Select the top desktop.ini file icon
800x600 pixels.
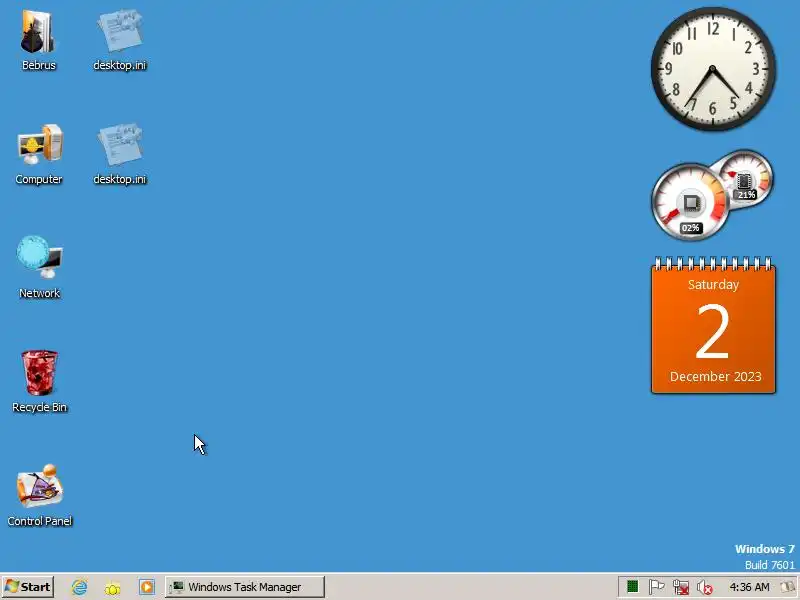120,41
